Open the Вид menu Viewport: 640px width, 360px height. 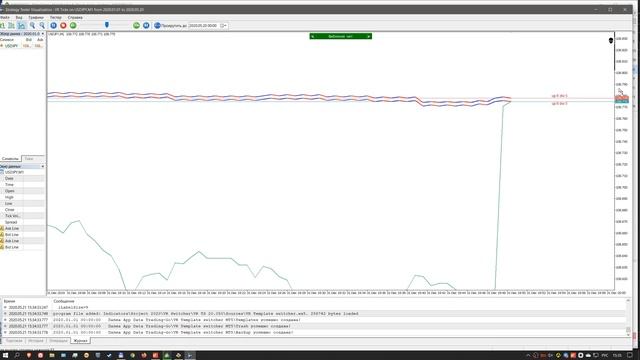[19, 18]
